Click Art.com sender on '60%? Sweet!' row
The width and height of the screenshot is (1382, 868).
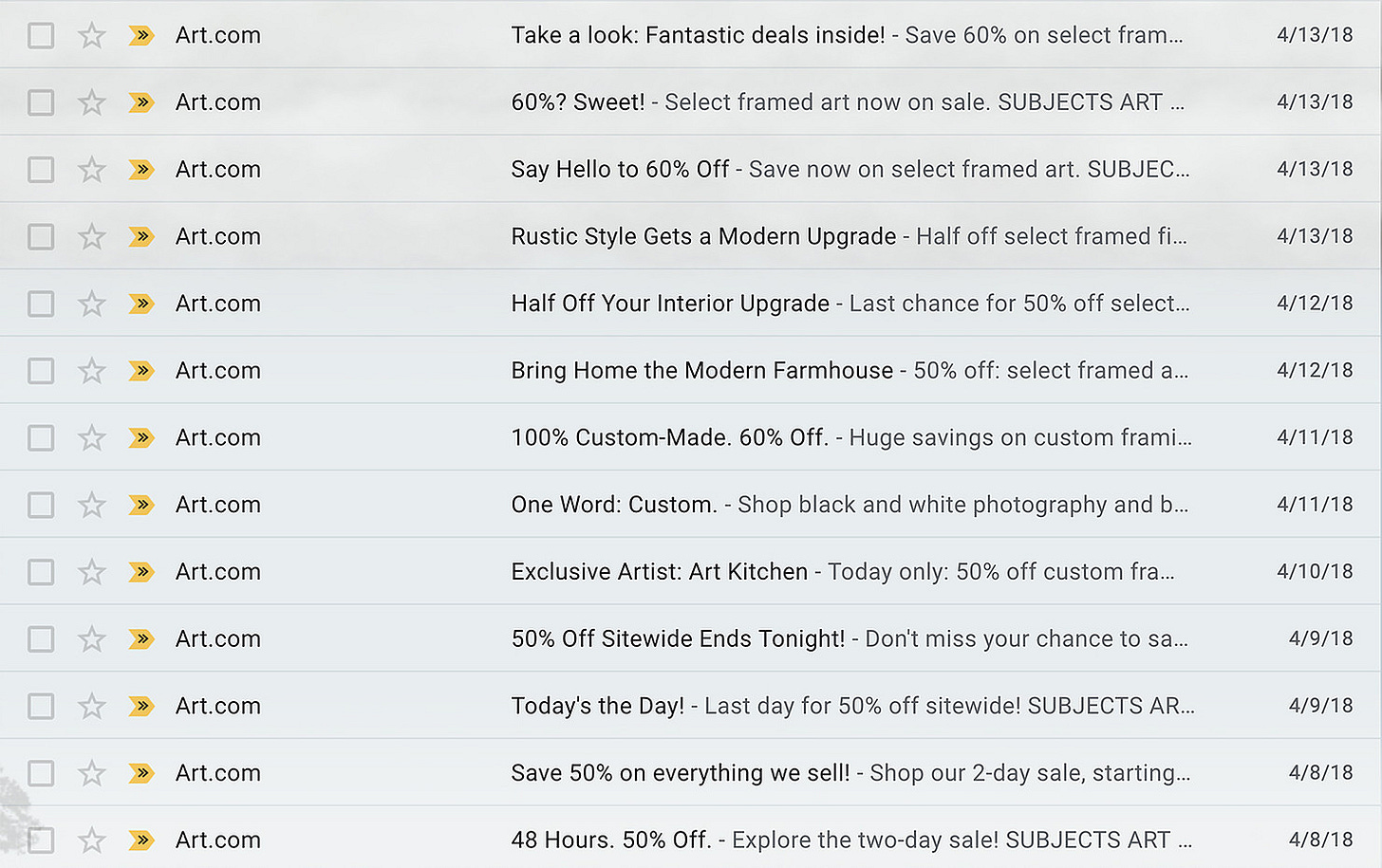point(218,102)
